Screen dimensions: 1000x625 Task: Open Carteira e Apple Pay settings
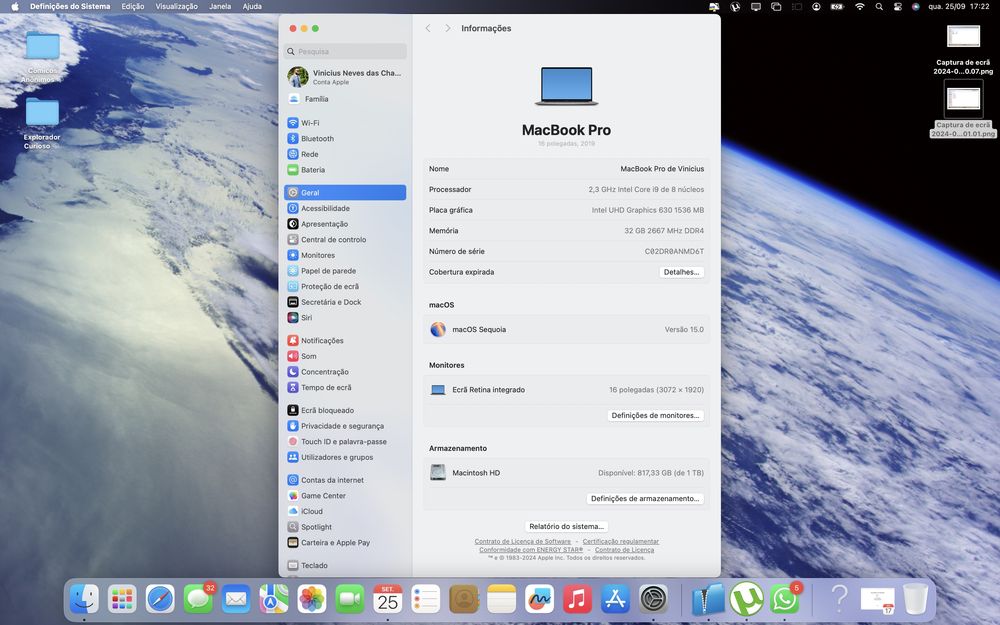tap(345, 542)
